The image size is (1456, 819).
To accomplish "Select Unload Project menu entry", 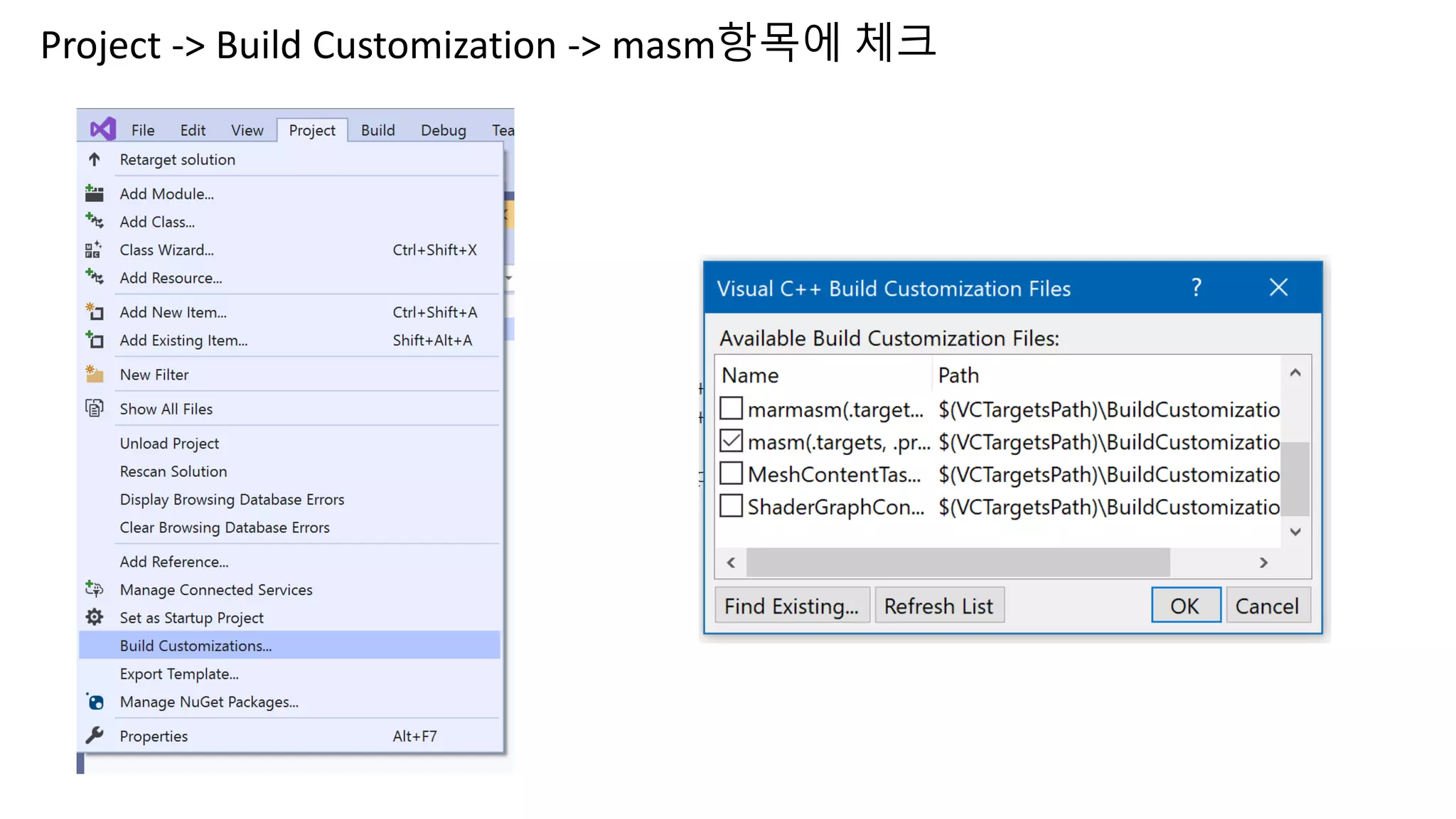I will click(289, 443).
